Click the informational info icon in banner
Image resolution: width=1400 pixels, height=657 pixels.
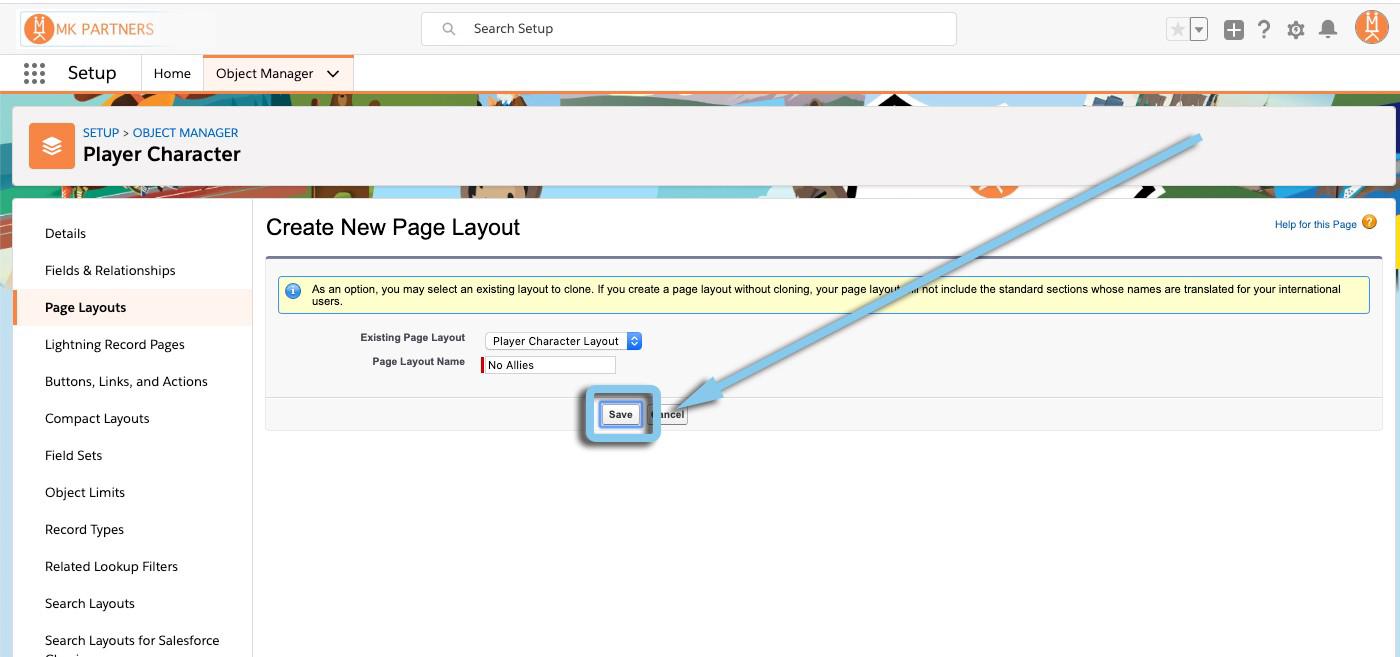tap(293, 290)
